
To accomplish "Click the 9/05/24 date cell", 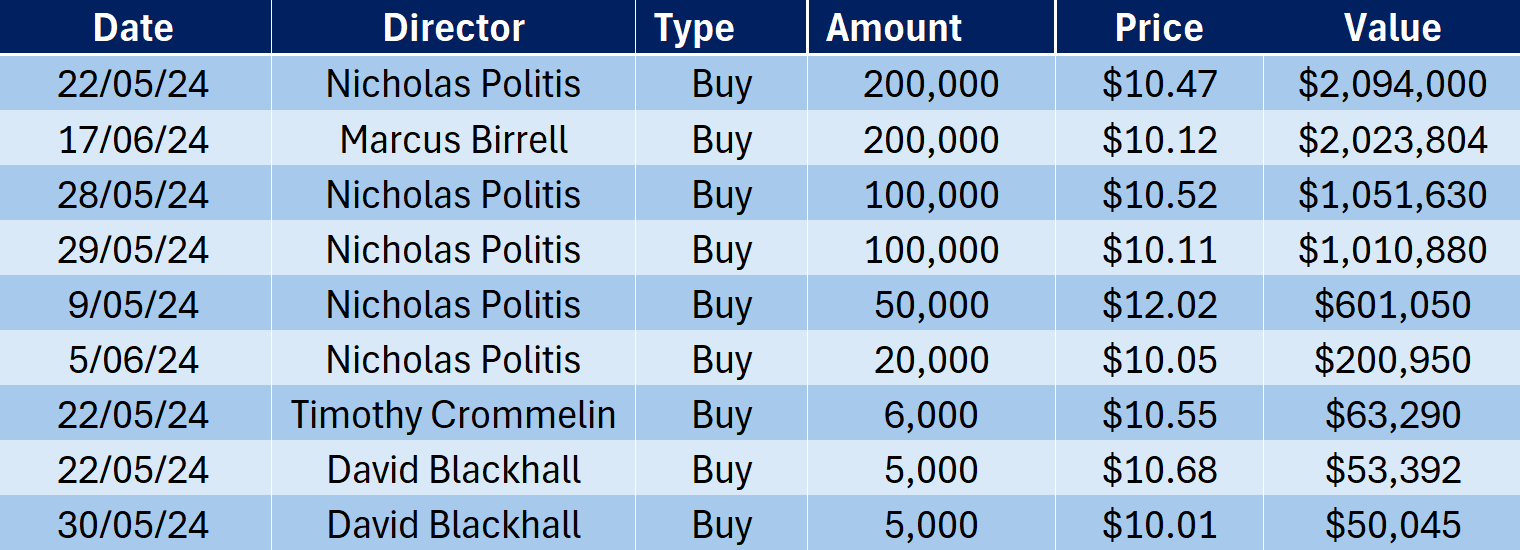I will 133,305.
